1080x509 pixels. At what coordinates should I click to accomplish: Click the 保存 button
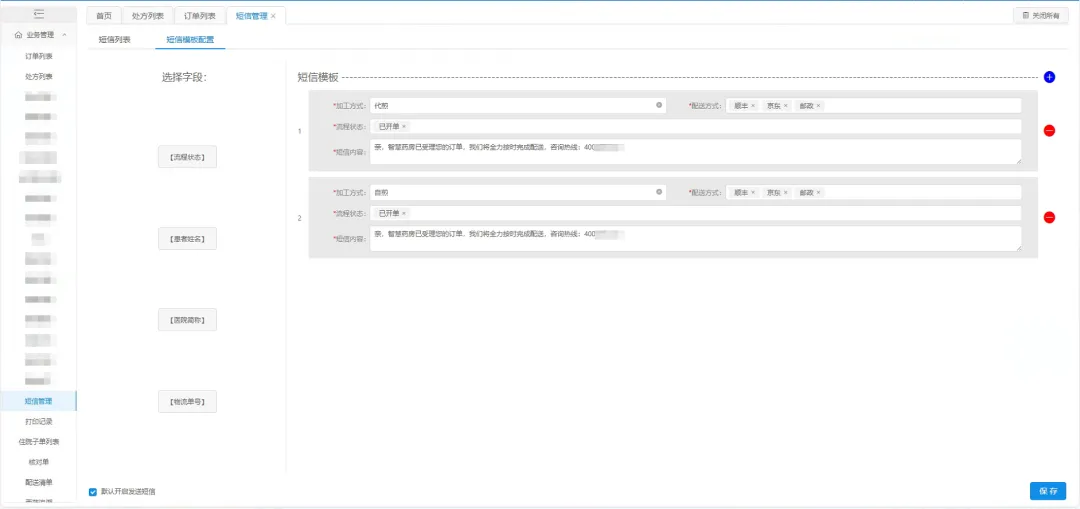coord(1047,491)
